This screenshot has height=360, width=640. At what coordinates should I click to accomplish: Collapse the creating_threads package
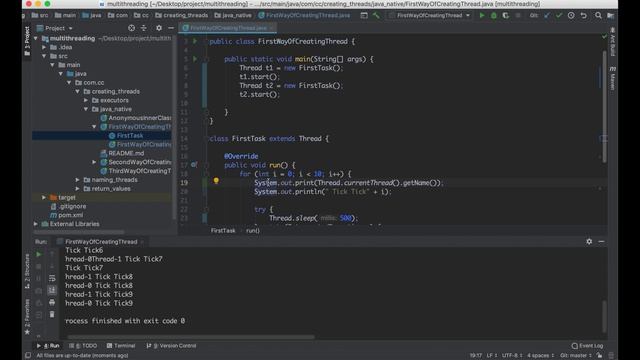click(x=78, y=91)
